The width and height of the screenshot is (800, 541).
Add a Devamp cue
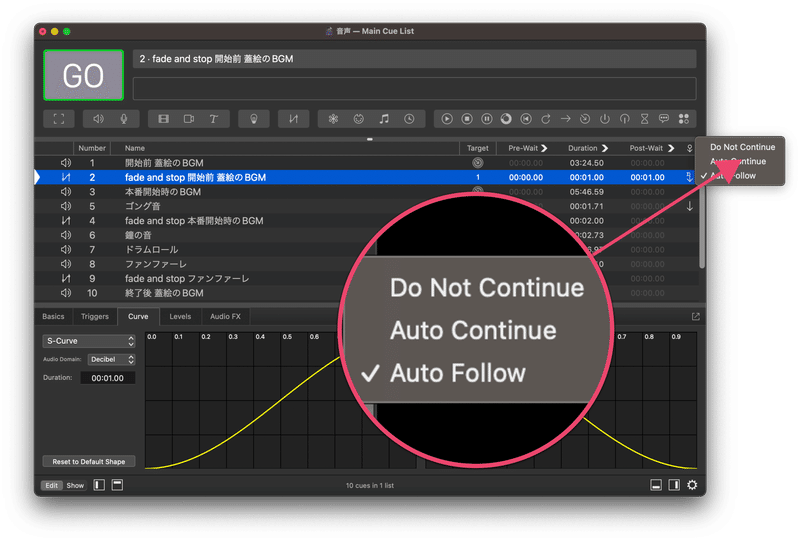[546, 119]
